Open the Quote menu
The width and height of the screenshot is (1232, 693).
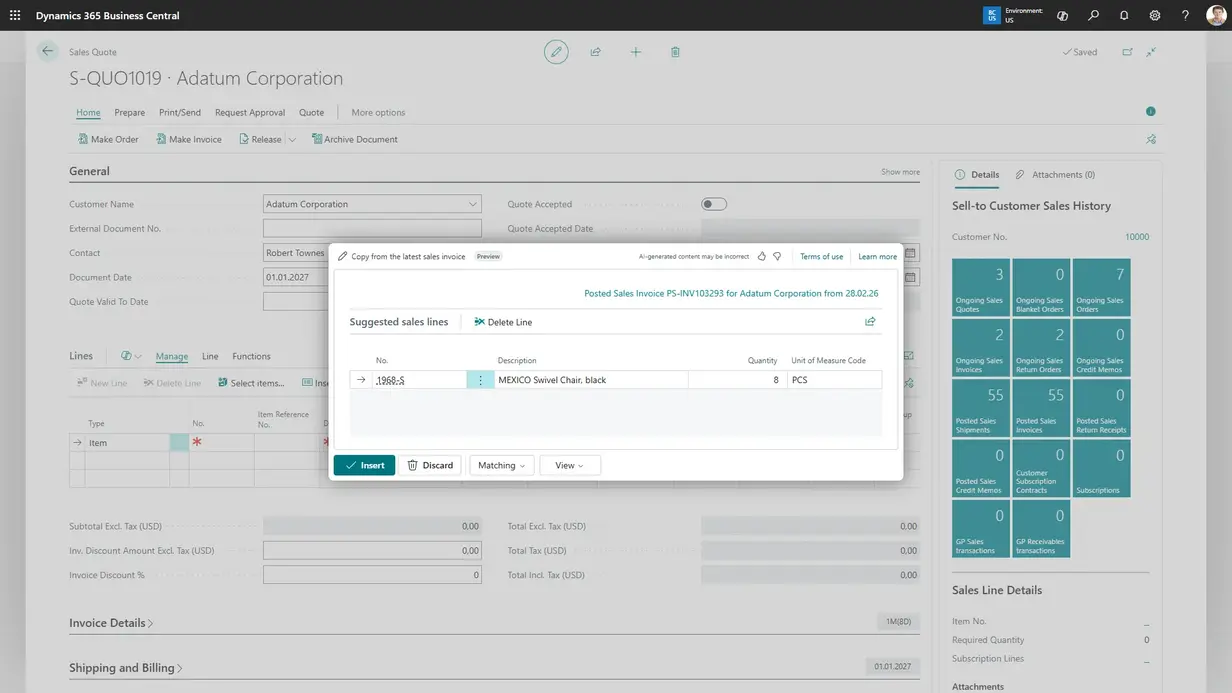click(x=311, y=112)
